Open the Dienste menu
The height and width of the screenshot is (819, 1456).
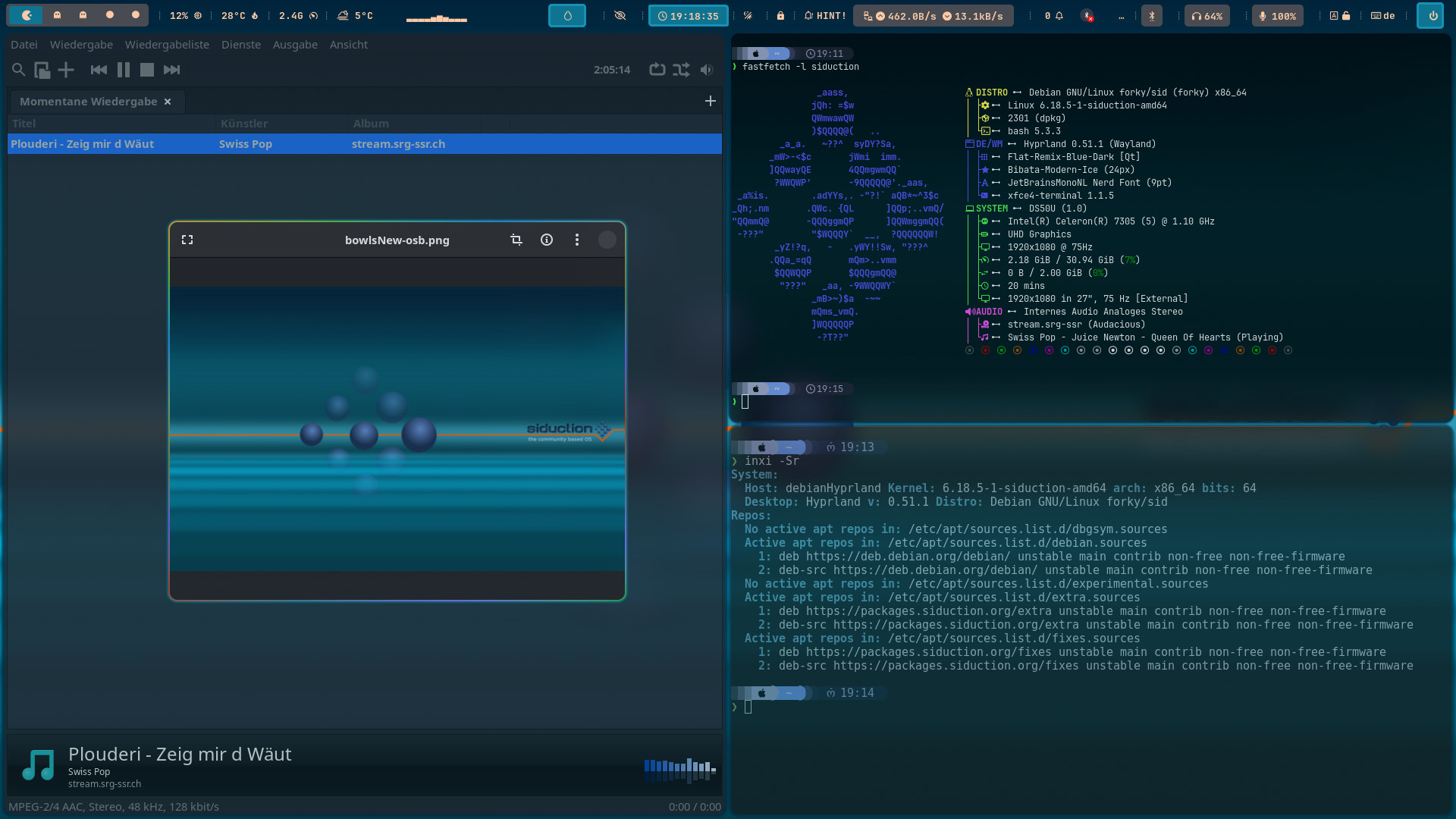241,45
